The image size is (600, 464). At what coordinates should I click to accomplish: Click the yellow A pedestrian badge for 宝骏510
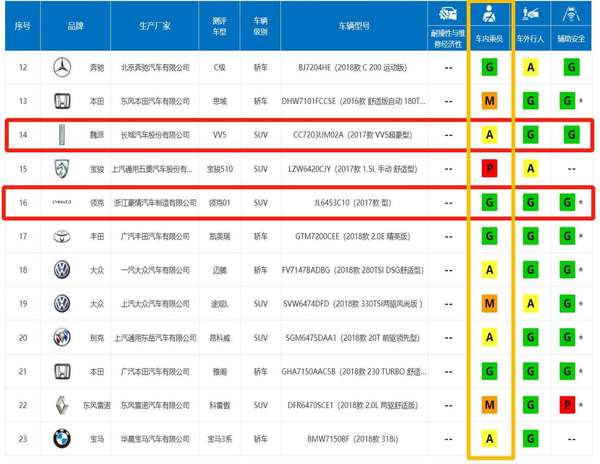(x=530, y=168)
